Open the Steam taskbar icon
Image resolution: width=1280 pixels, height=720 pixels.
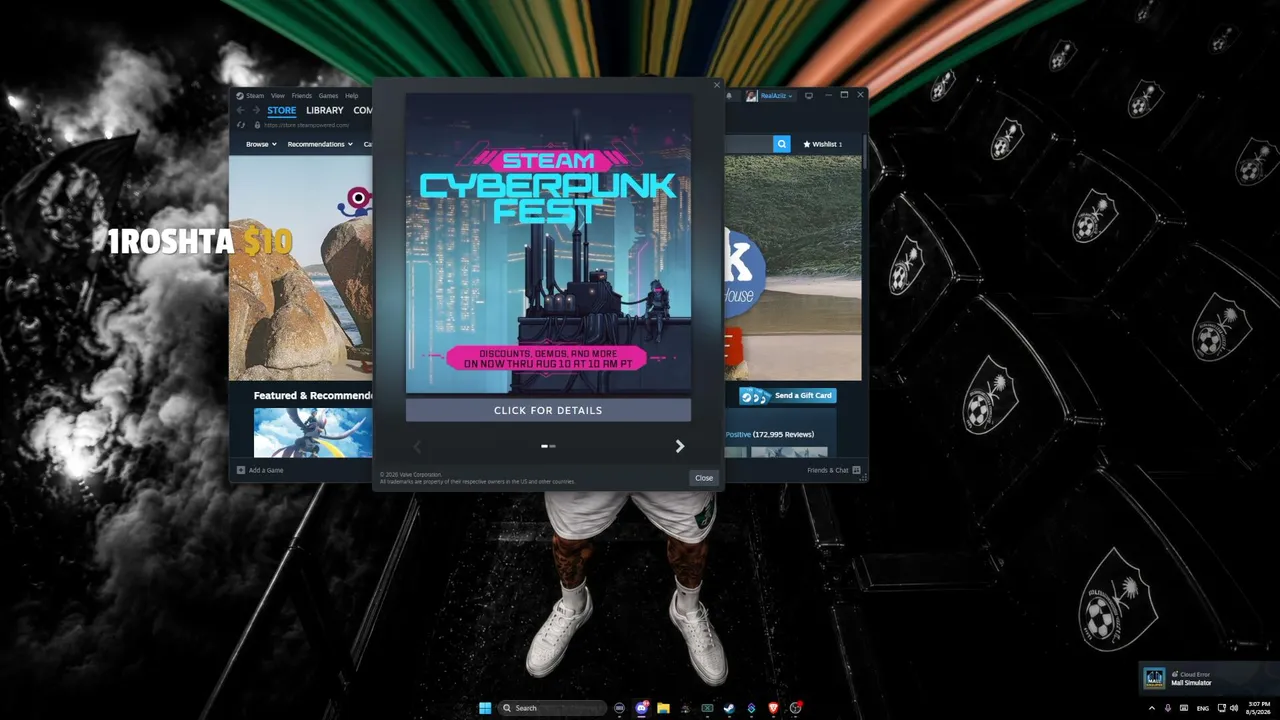(729, 708)
